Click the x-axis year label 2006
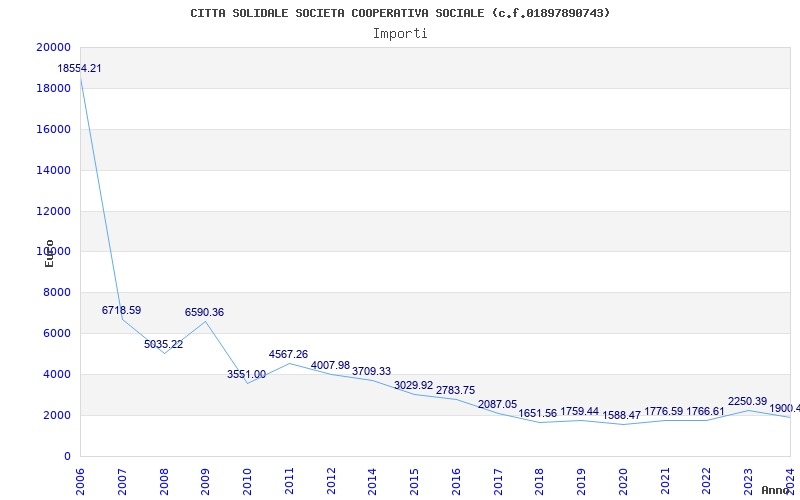 [x=80, y=481]
